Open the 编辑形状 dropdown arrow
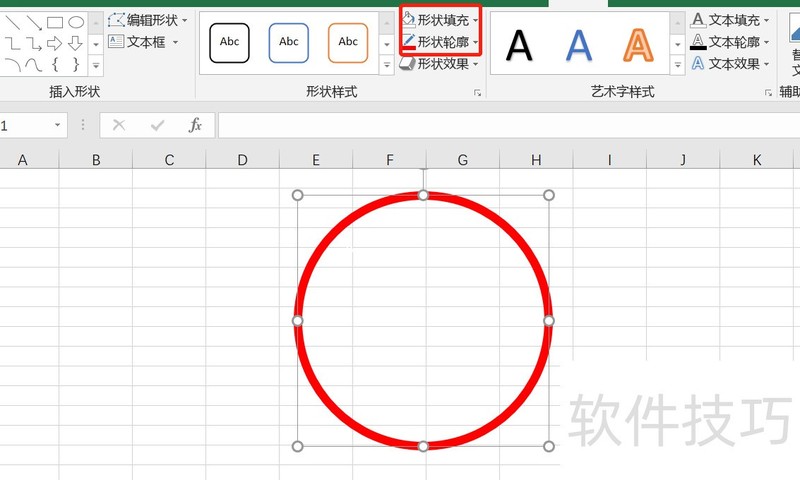The image size is (800, 480). click(184, 20)
